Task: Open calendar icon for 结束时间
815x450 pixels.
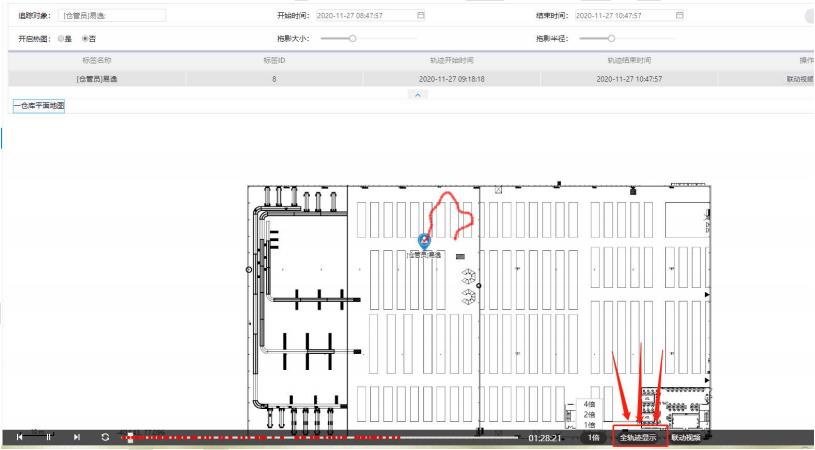Action: point(681,14)
